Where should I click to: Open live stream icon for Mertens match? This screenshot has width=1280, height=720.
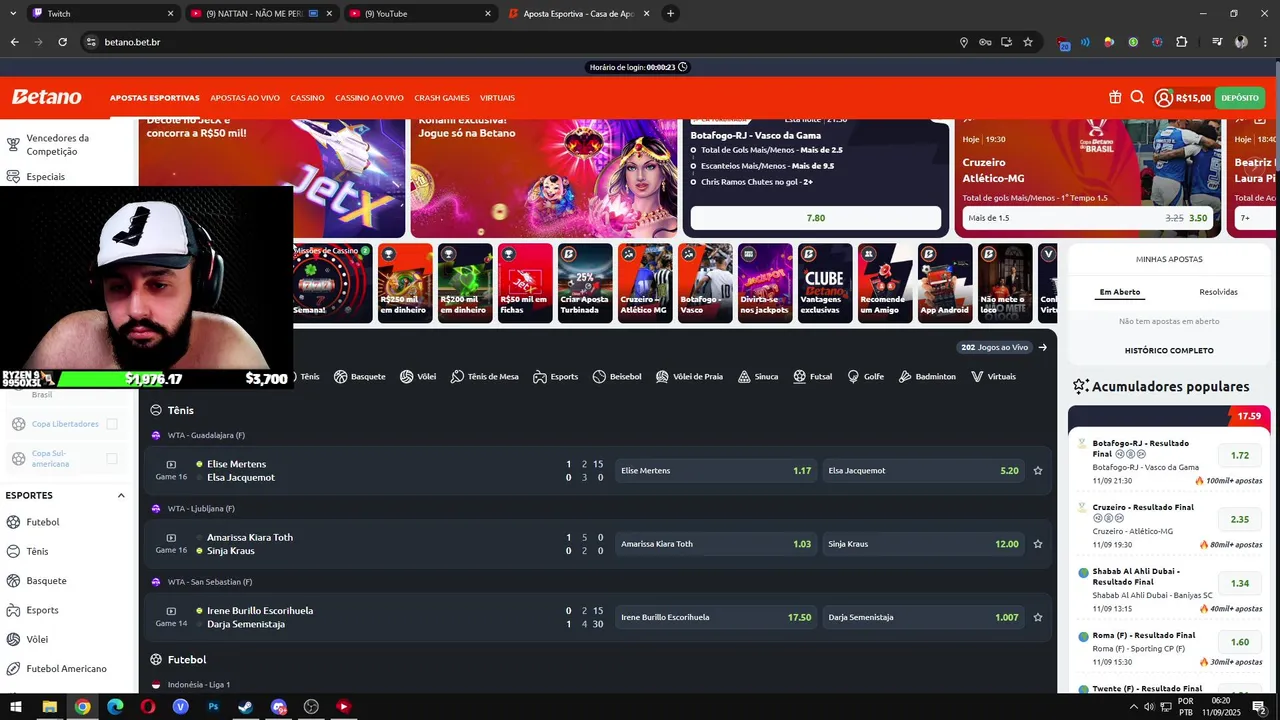coord(171,464)
